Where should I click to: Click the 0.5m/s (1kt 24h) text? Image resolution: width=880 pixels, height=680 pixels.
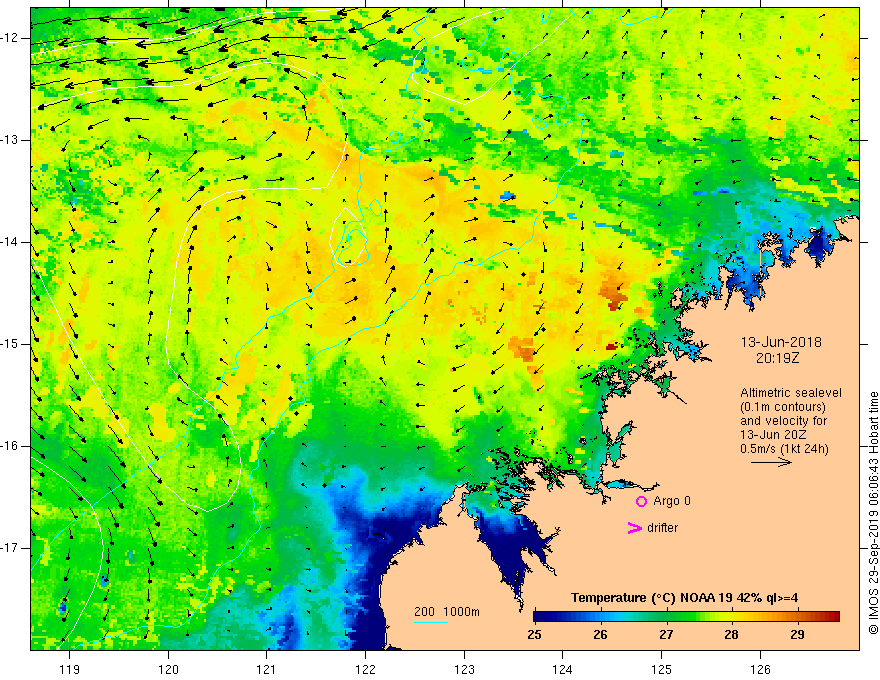(784, 449)
